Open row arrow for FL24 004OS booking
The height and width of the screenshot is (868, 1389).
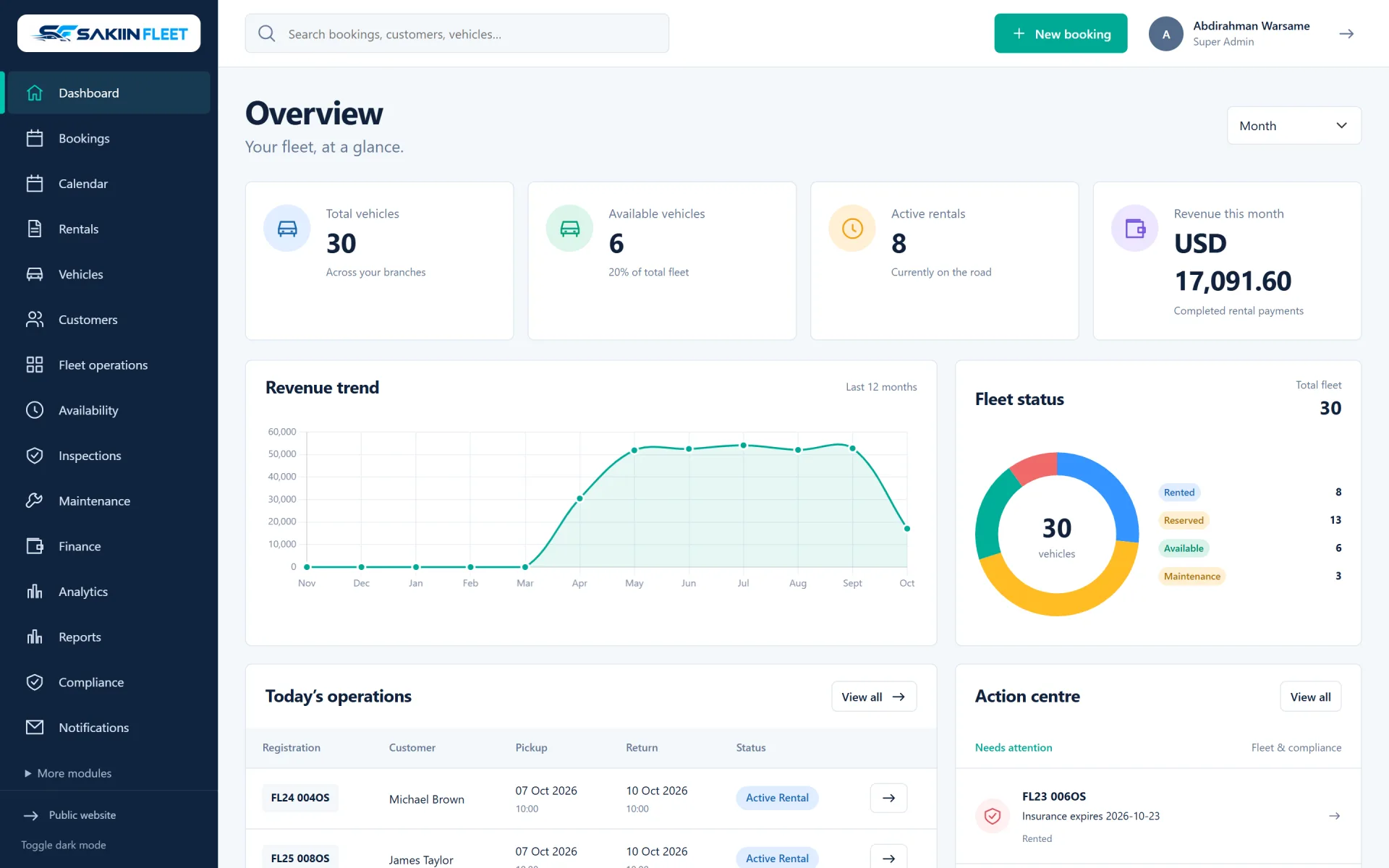(x=888, y=798)
